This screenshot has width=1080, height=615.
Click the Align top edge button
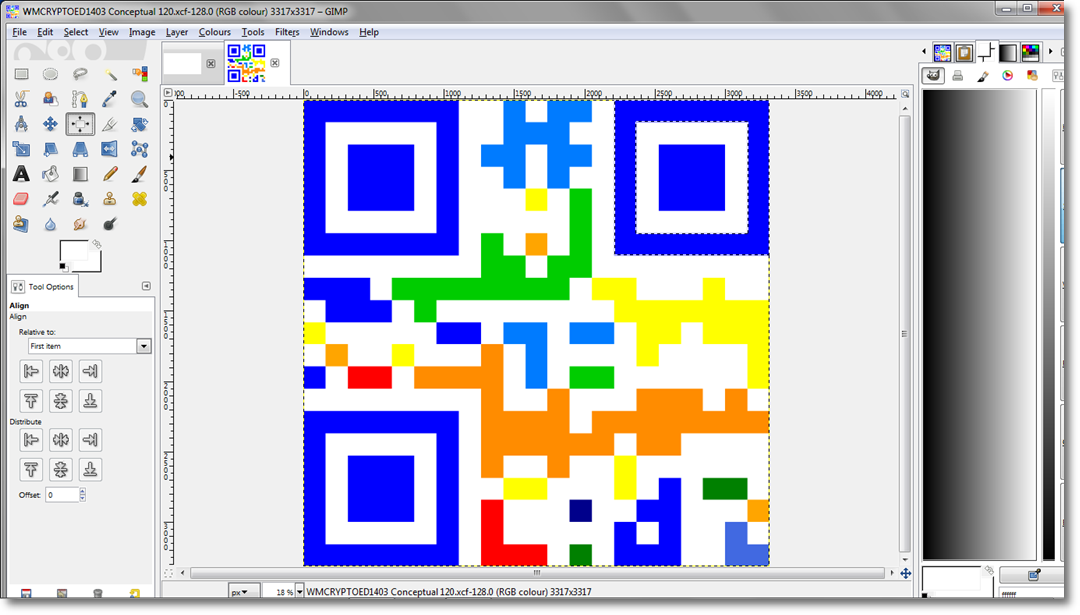coord(31,401)
